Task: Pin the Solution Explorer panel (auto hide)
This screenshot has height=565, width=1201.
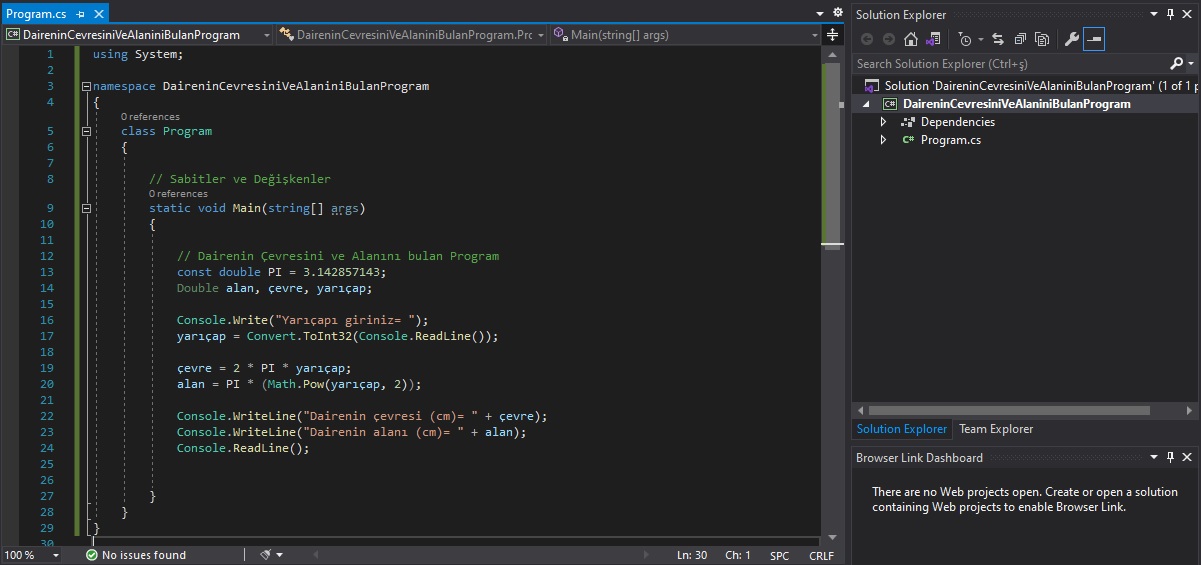Action: pyautogui.click(x=1170, y=14)
